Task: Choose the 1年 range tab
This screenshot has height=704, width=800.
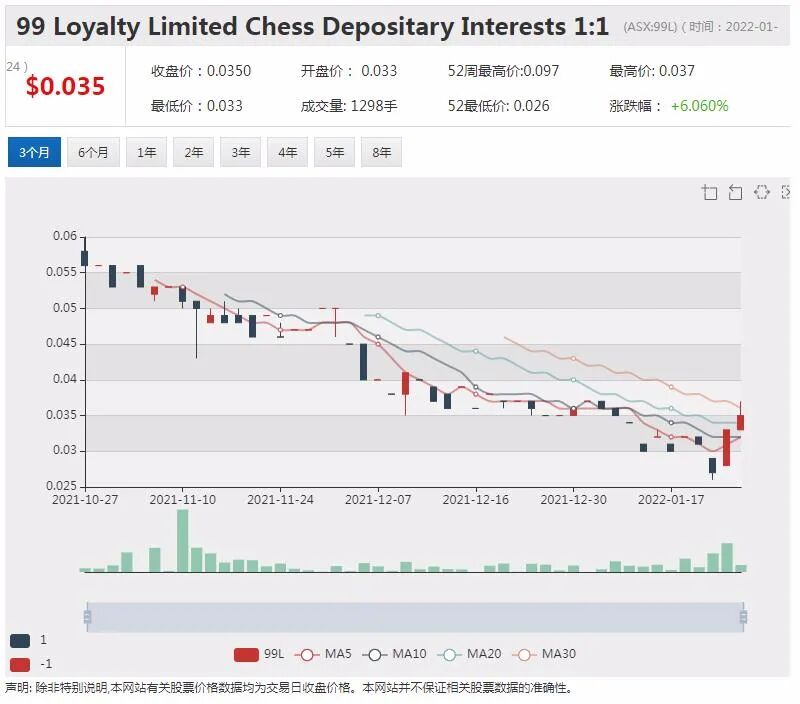Action: [146, 152]
